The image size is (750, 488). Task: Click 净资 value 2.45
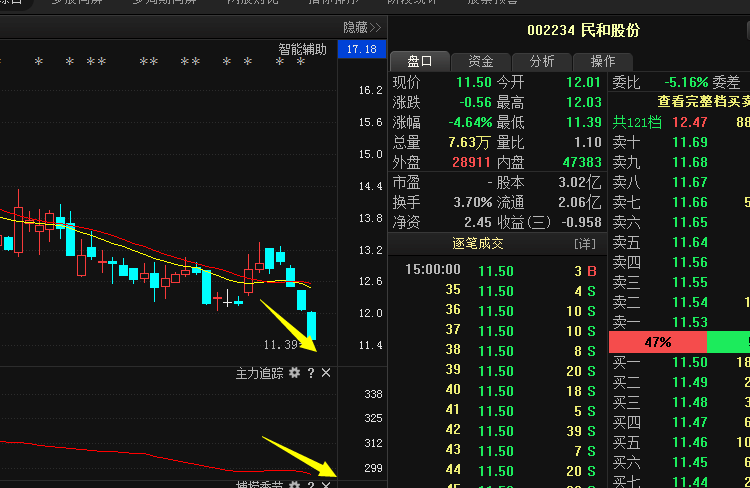pyautogui.click(x=477, y=222)
